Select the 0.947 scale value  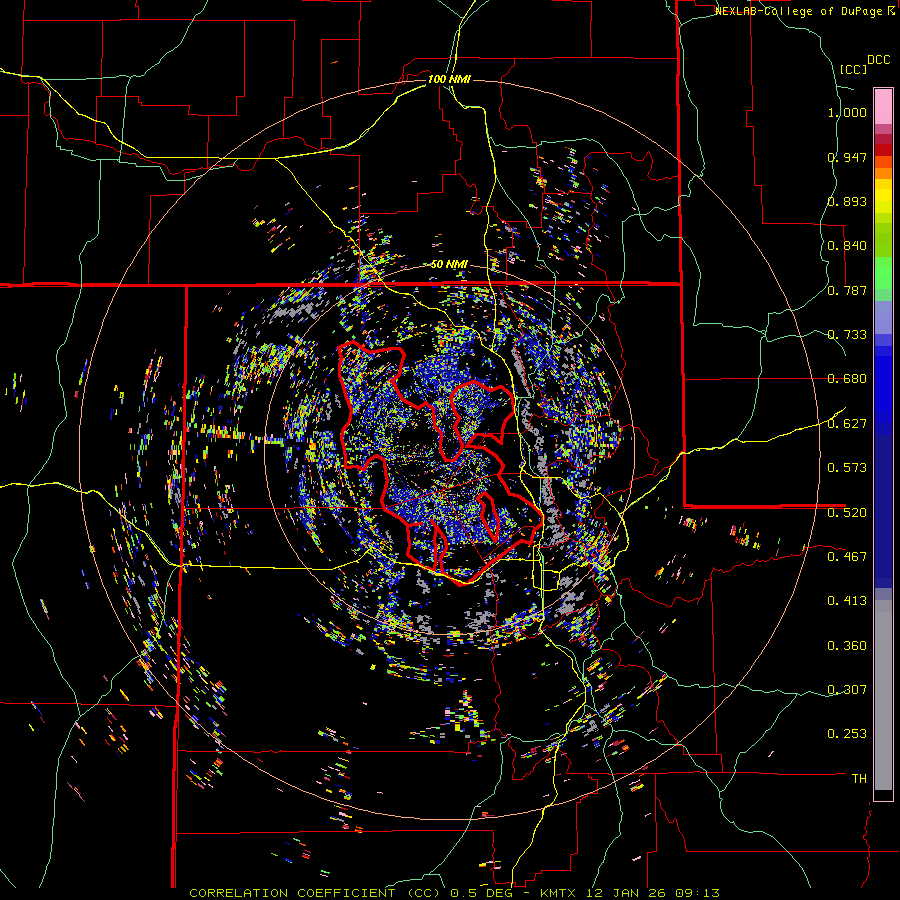(x=847, y=157)
